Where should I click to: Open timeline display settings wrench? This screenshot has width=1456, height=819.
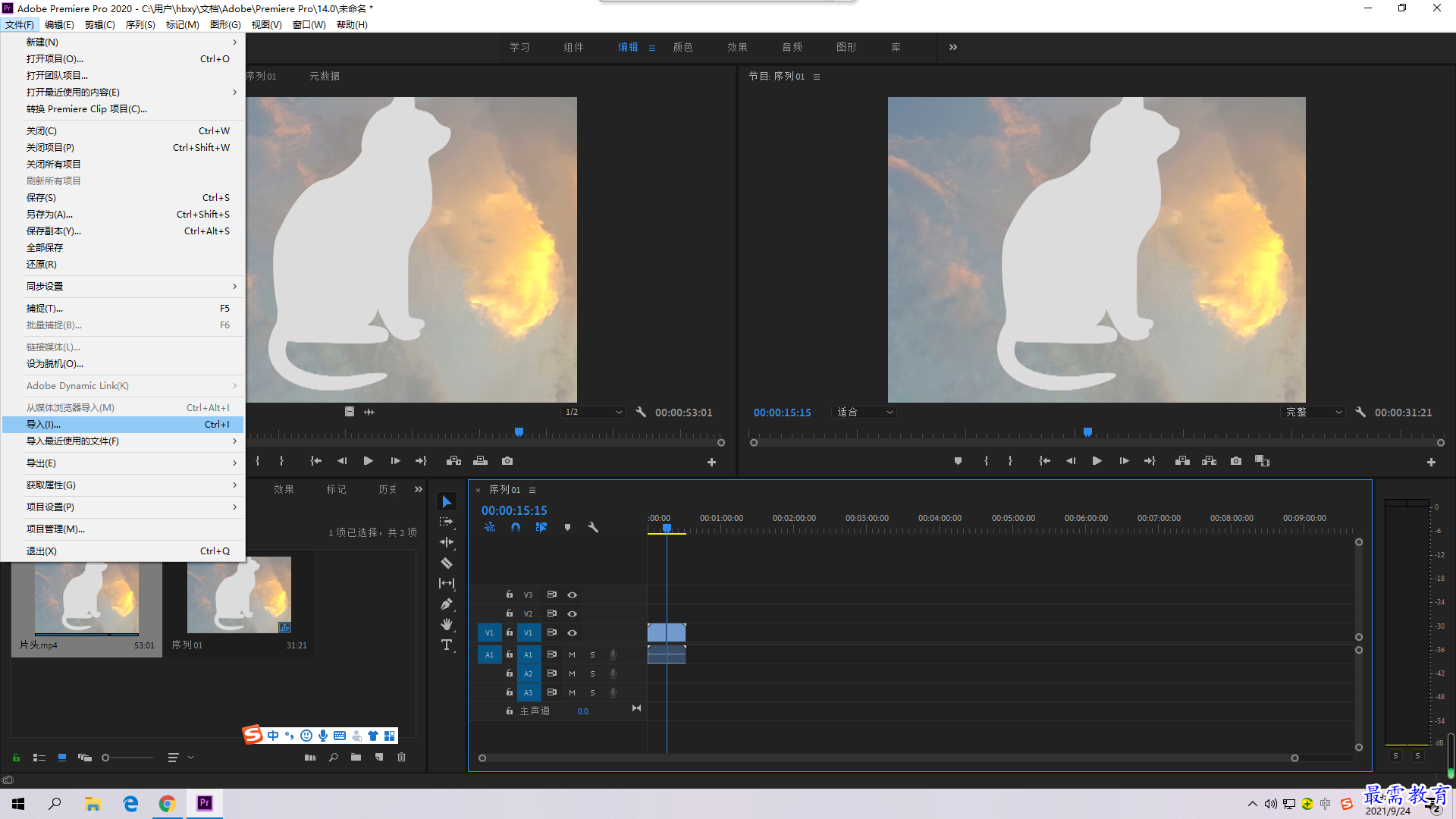(593, 527)
